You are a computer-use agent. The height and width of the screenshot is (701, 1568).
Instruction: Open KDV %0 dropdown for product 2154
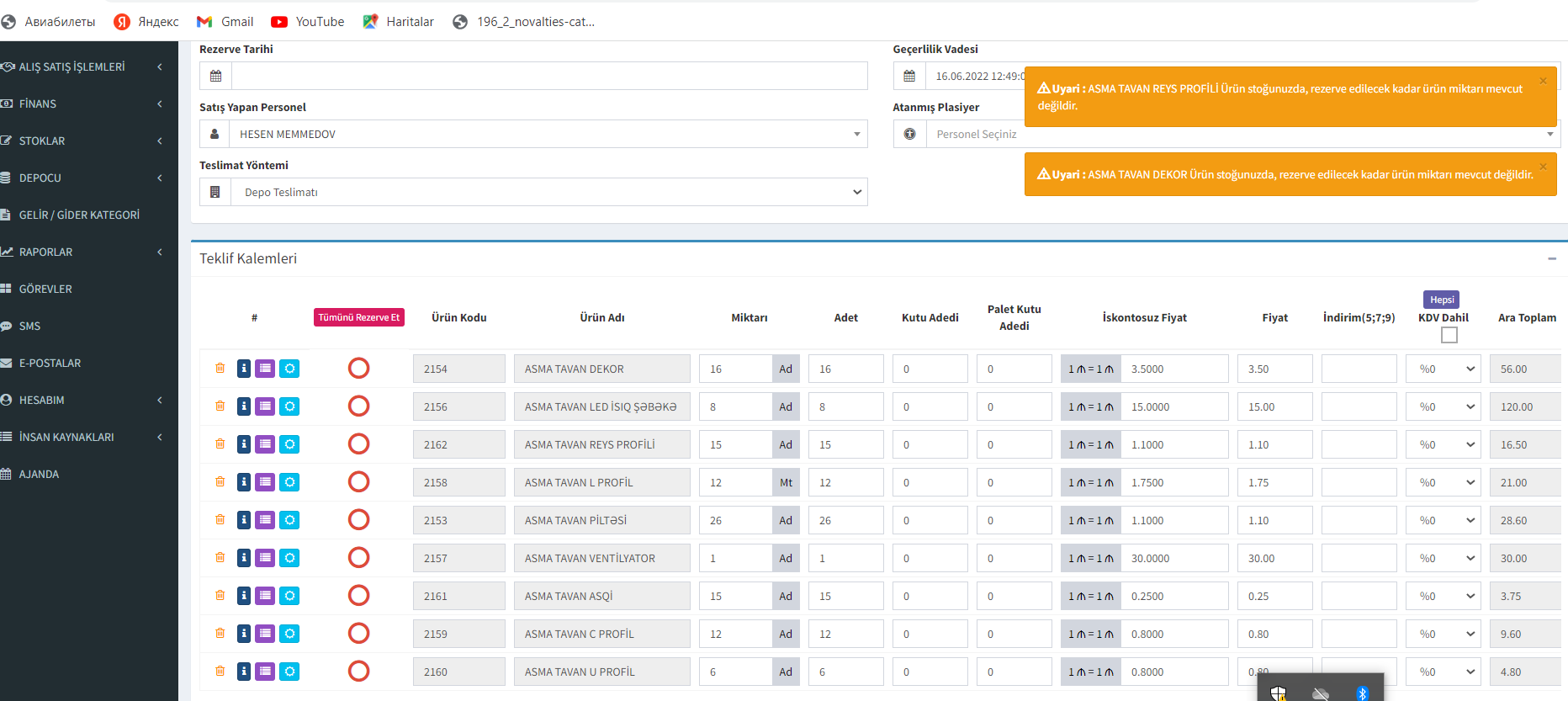[x=1443, y=369]
